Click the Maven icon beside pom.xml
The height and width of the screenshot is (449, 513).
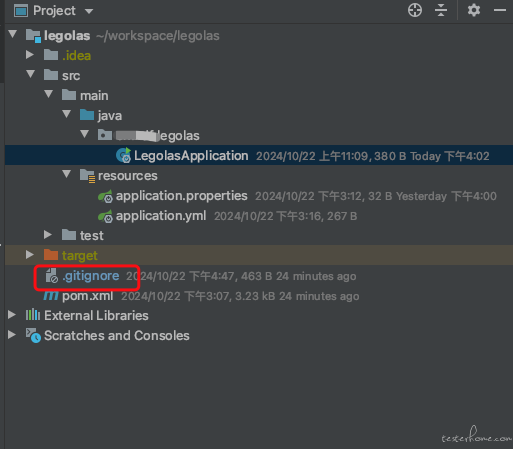click(51, 296)
